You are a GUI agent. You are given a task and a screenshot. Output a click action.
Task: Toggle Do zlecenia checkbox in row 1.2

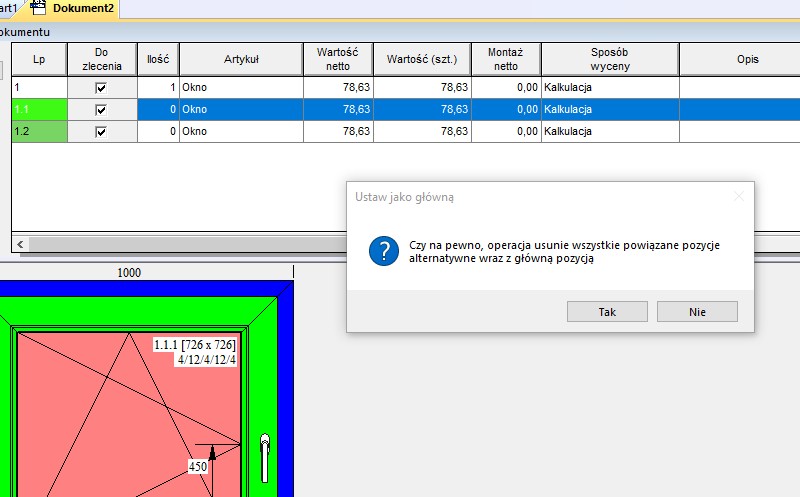[x=101, y=132]
